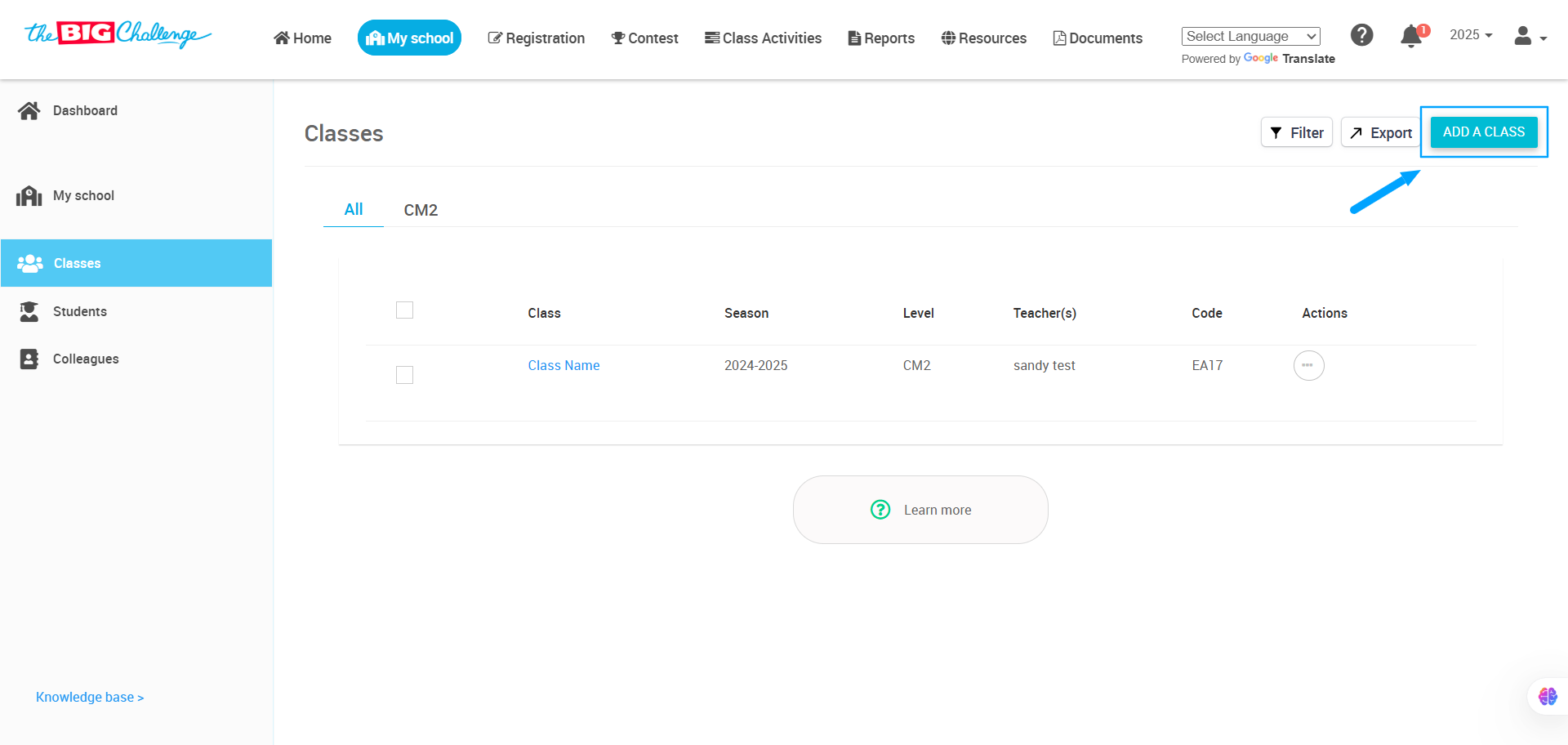1568x745 pixels.
Task: Click the AI assistant brain icon
Action: point(1548,697)
